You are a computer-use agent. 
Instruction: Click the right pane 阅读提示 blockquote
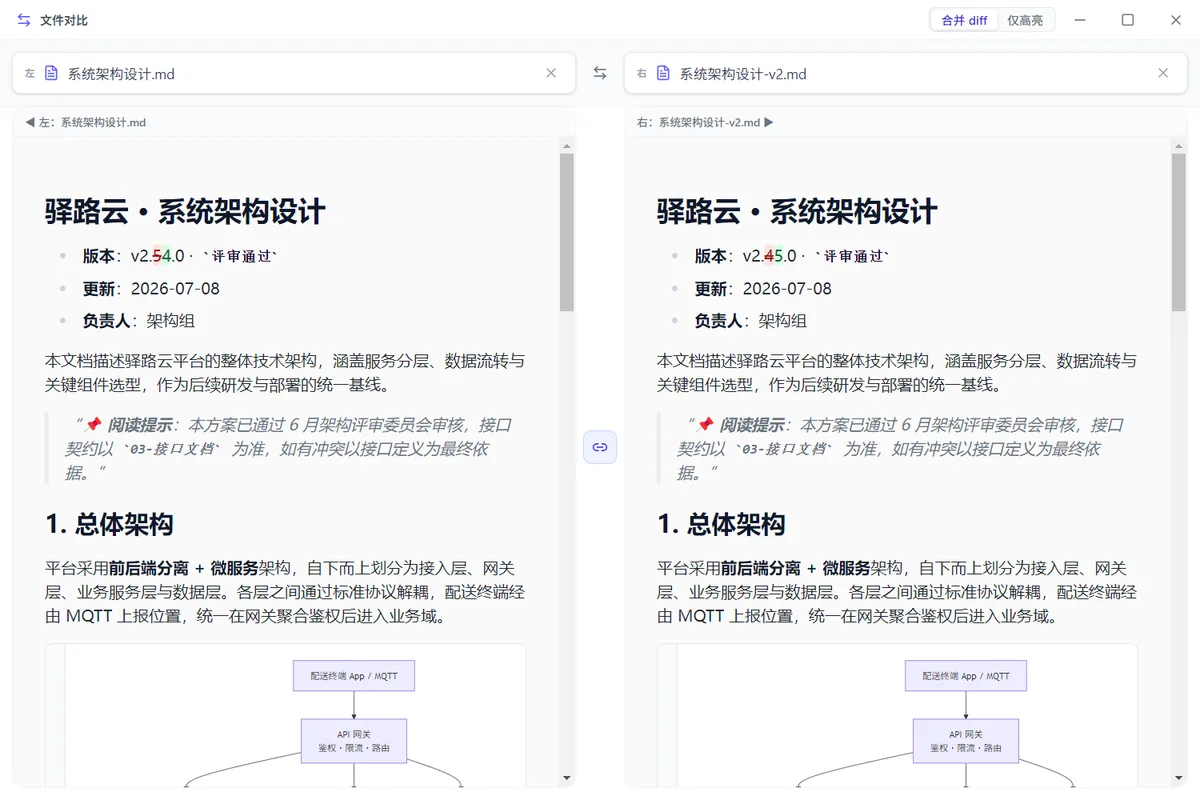coord(898,449)
